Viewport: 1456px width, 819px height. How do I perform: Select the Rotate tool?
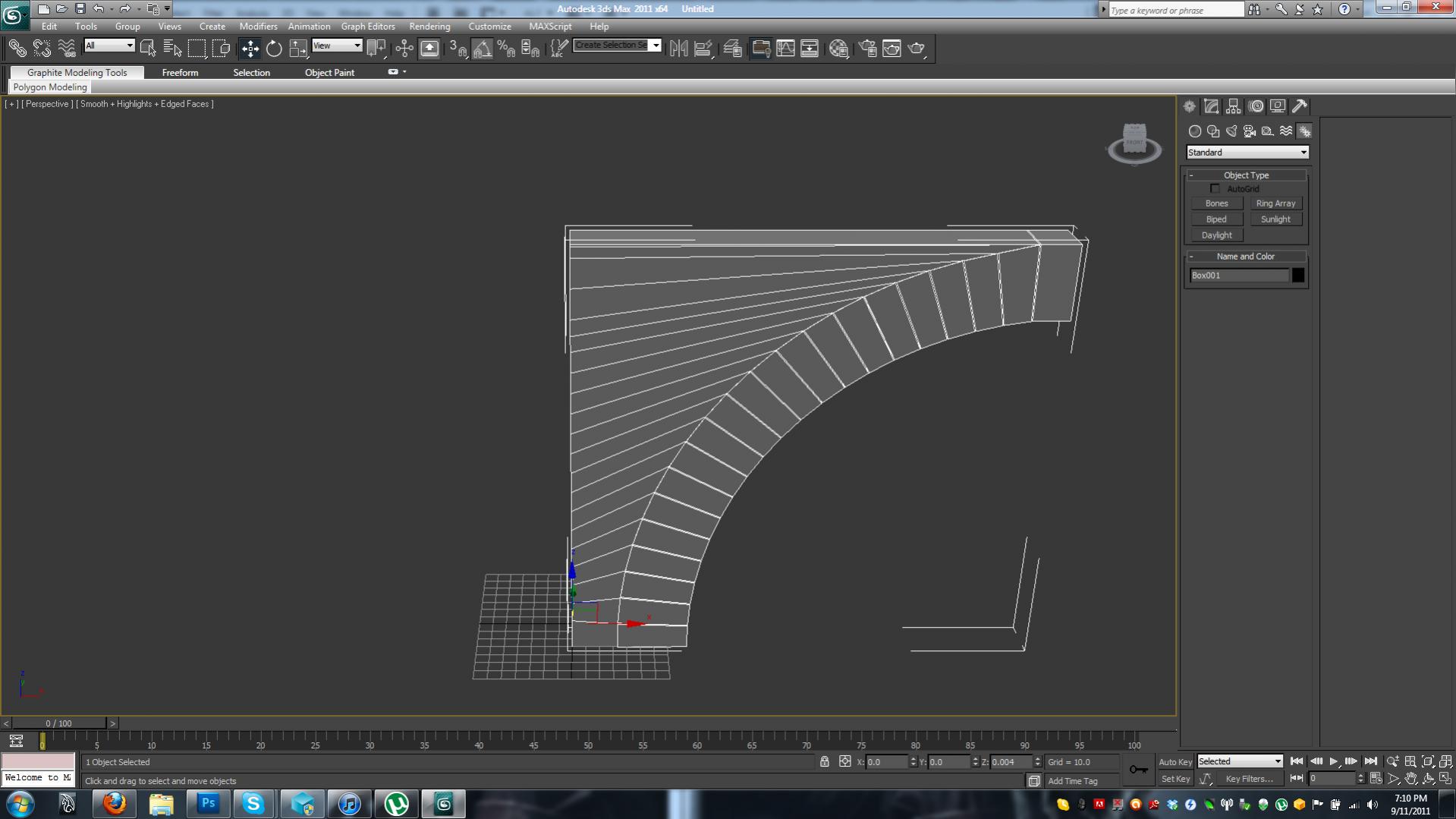(274, 48)
